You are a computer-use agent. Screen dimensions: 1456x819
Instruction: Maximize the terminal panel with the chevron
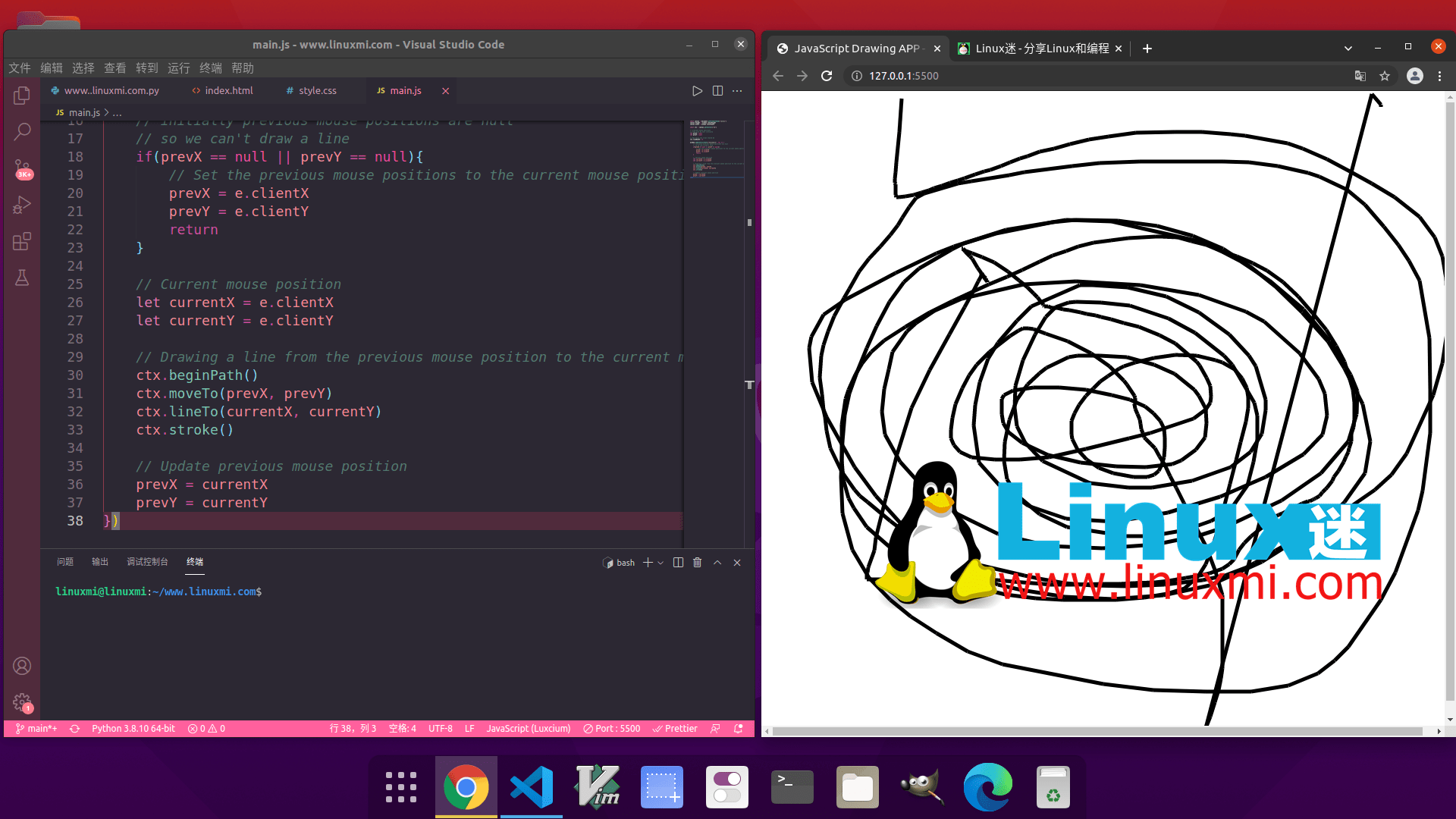tap(717, 562)
